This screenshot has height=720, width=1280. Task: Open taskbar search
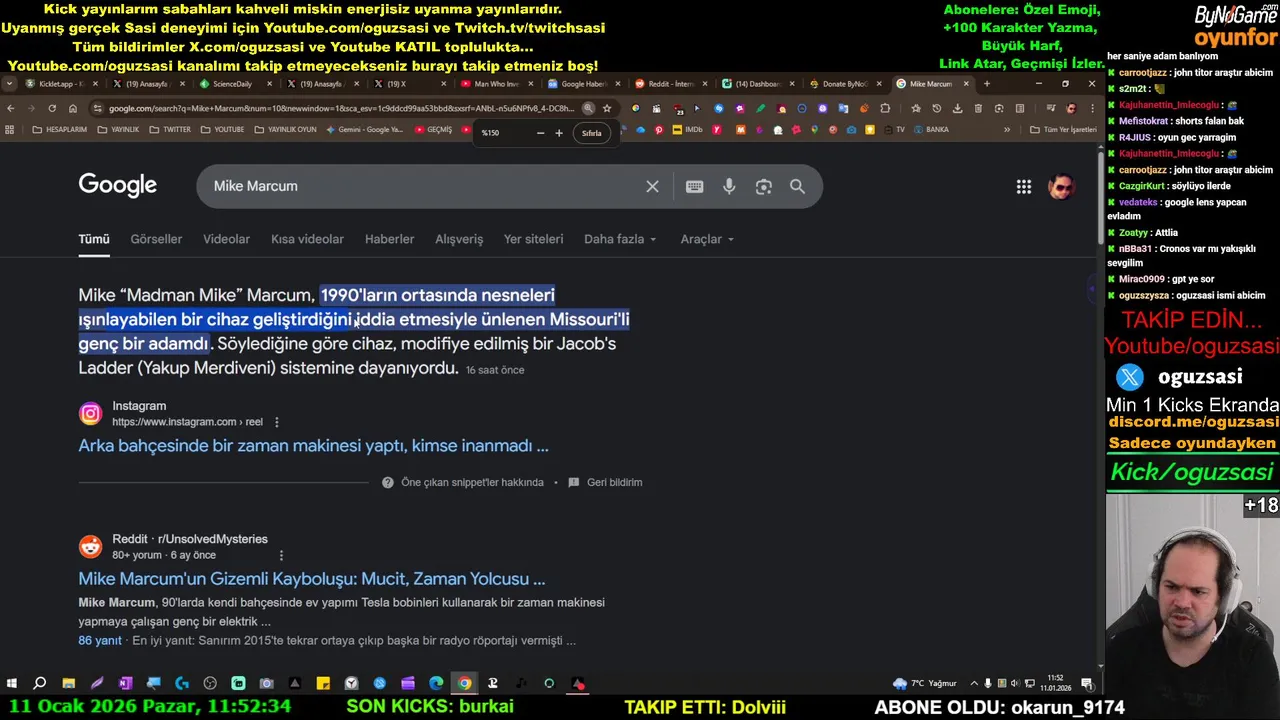(40, 684)
